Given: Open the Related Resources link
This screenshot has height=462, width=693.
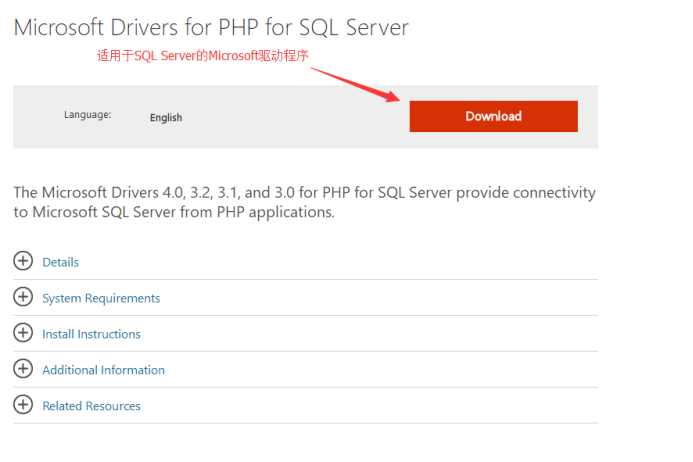Looking at the screenshot, I should [91, 406].
